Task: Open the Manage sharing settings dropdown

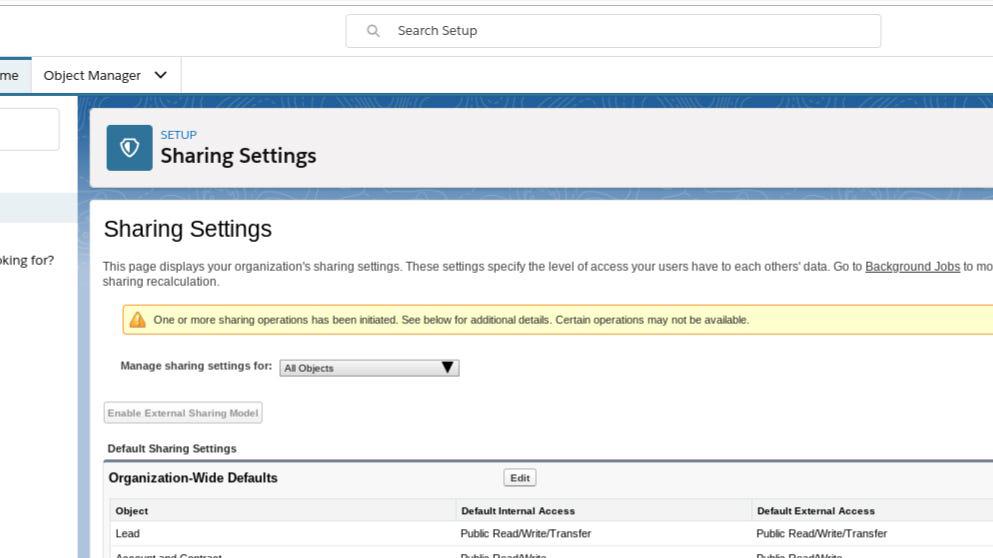Action: click(x=368, y=368)
